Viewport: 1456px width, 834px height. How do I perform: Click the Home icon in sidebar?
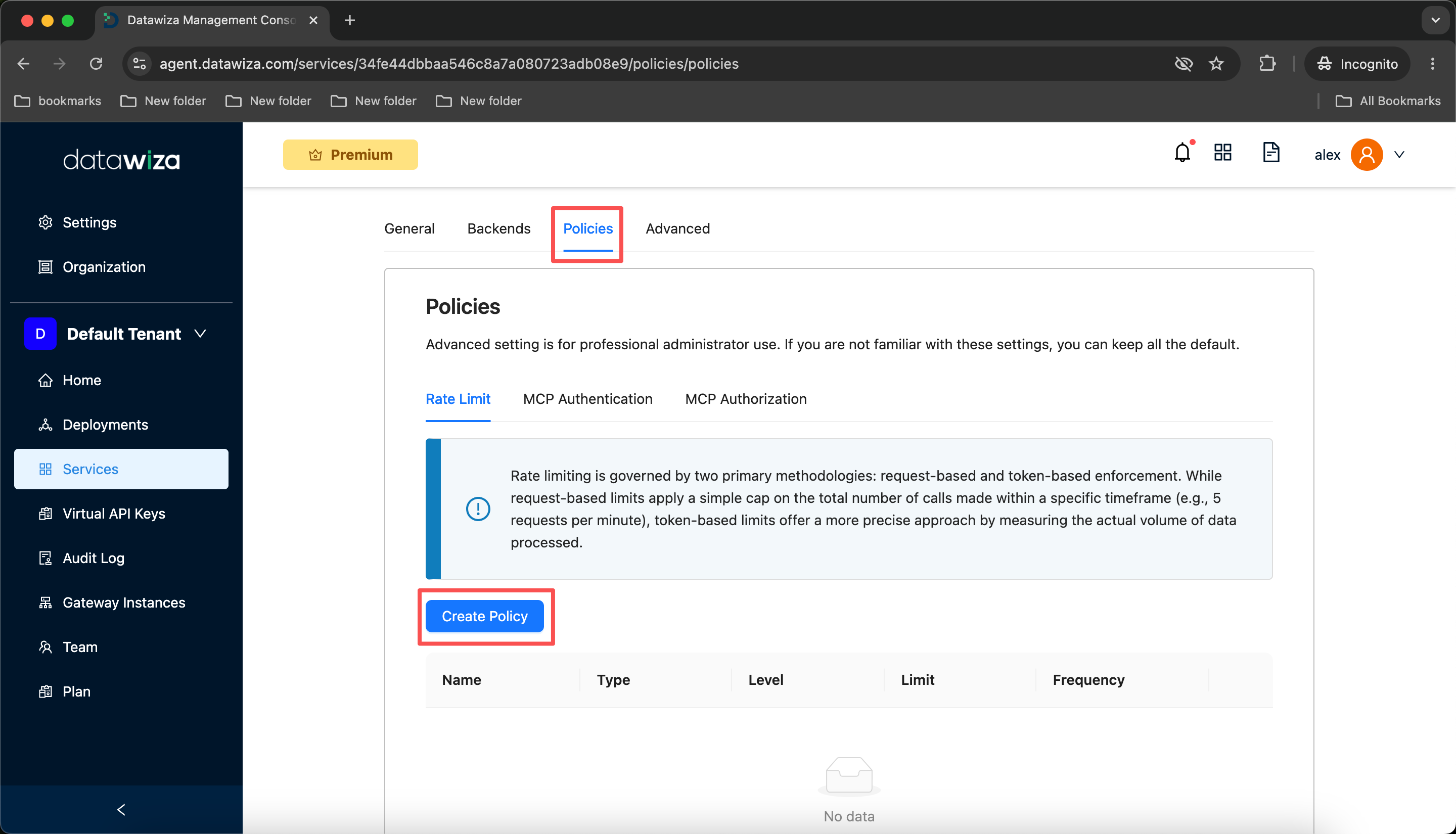pyautogui.click(x=45, y=380)
